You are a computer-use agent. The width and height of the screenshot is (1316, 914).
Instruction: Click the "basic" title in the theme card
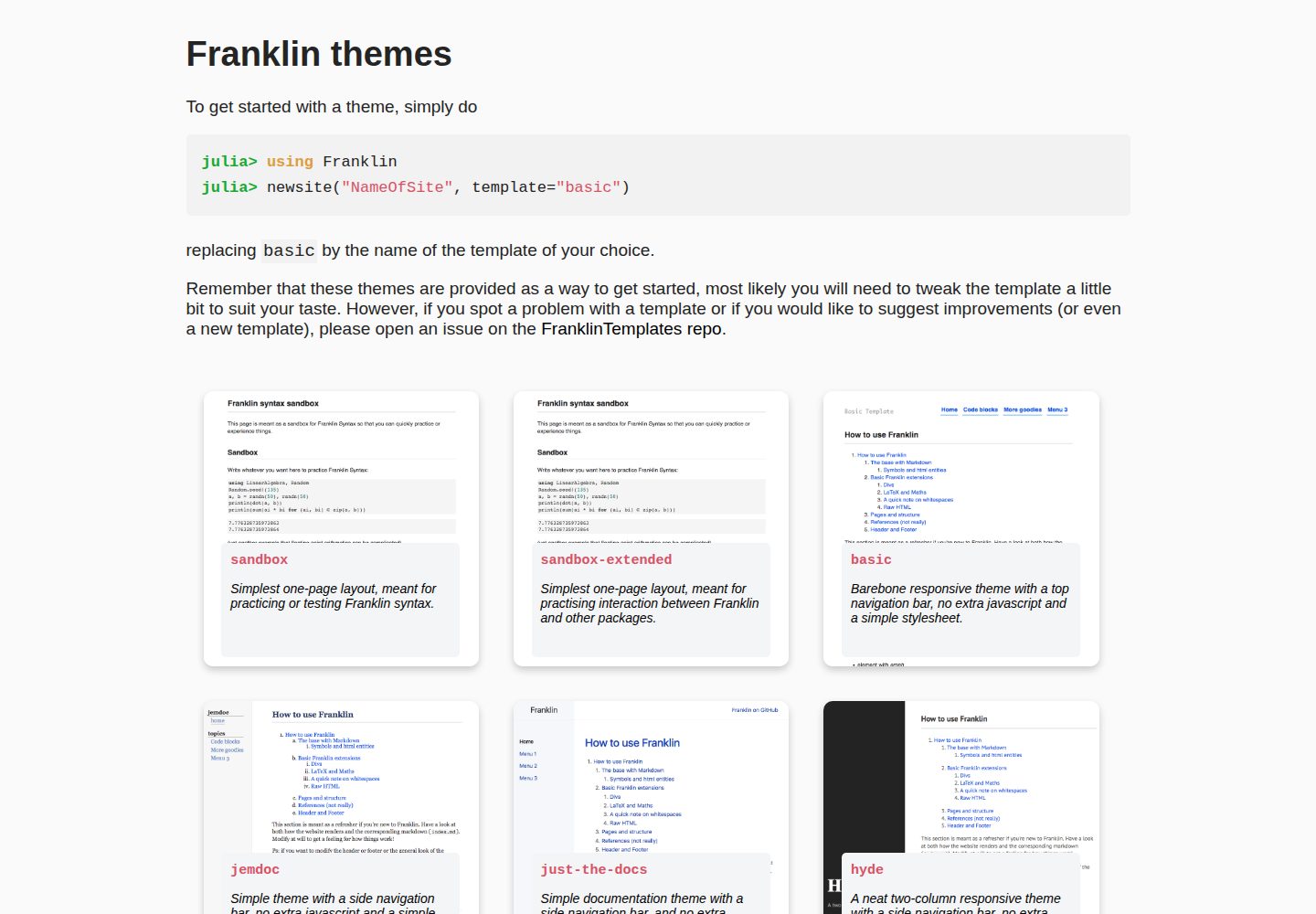(x=871, y=559)
